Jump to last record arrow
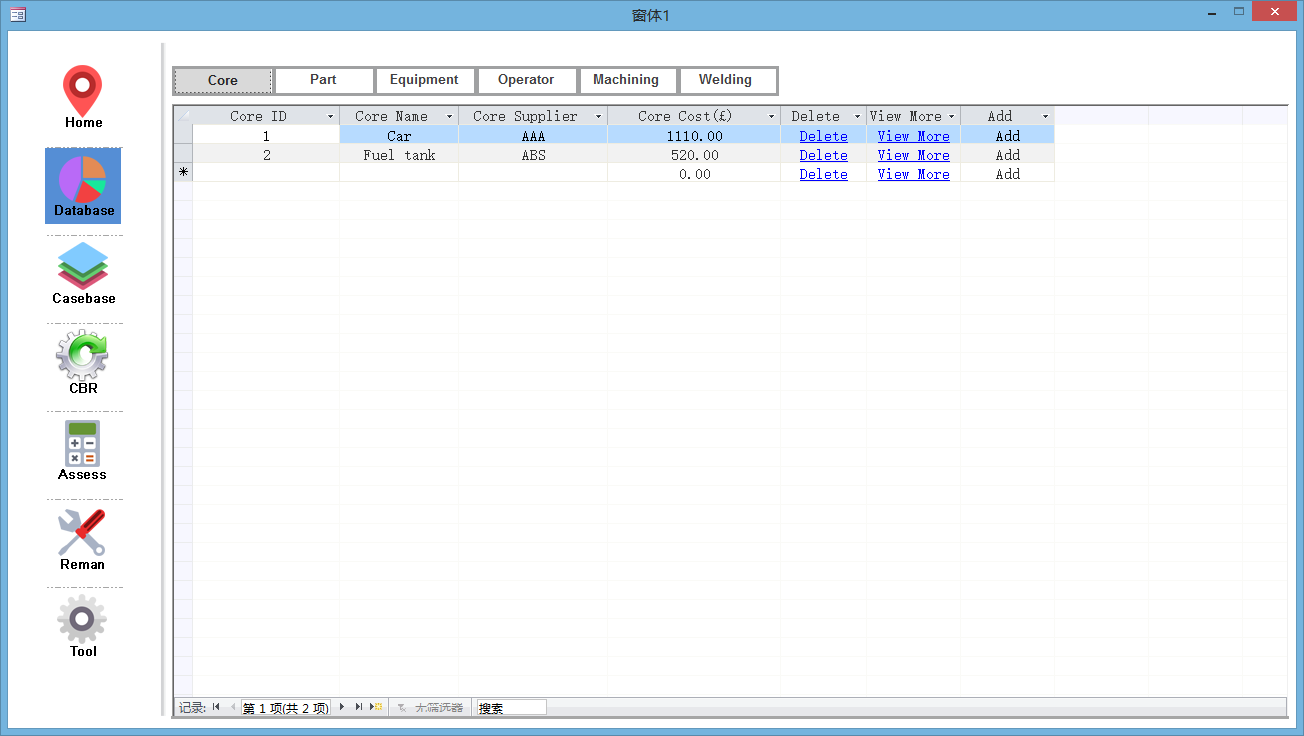 pyautogui.click(x=359, y=707)
